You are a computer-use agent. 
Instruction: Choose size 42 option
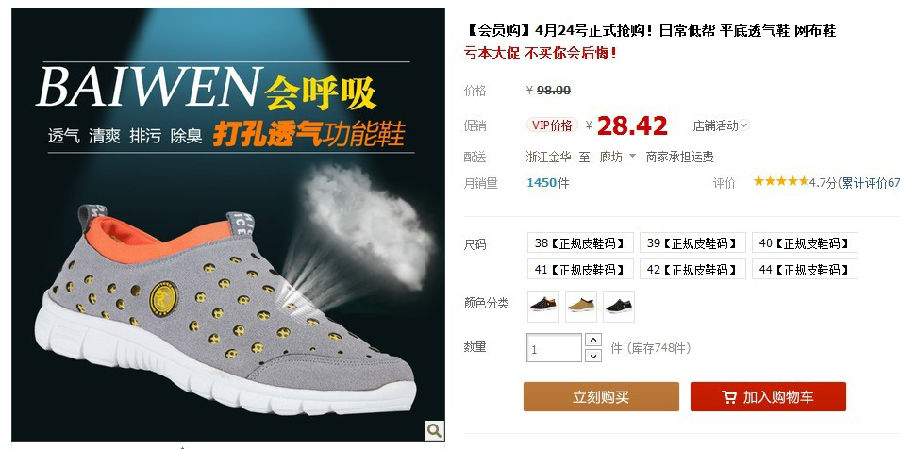pos(692,269)
